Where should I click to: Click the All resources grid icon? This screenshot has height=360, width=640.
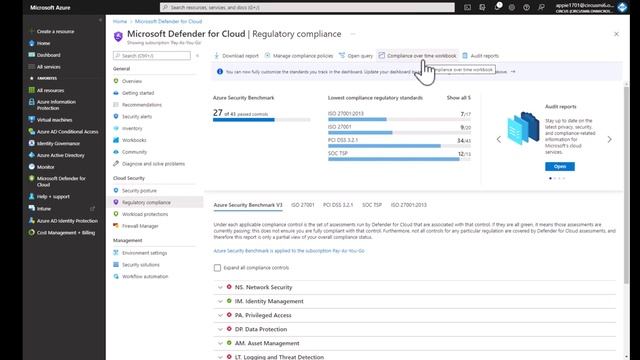31,90
